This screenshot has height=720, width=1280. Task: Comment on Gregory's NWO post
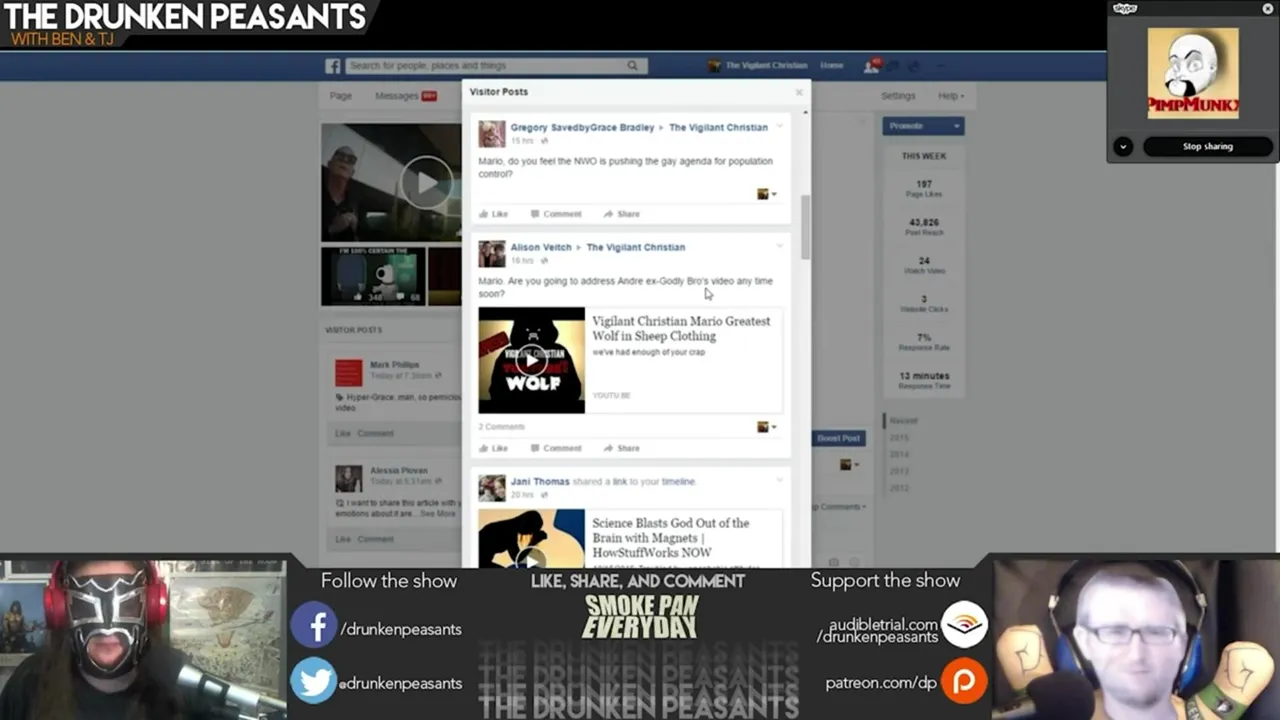556,214
